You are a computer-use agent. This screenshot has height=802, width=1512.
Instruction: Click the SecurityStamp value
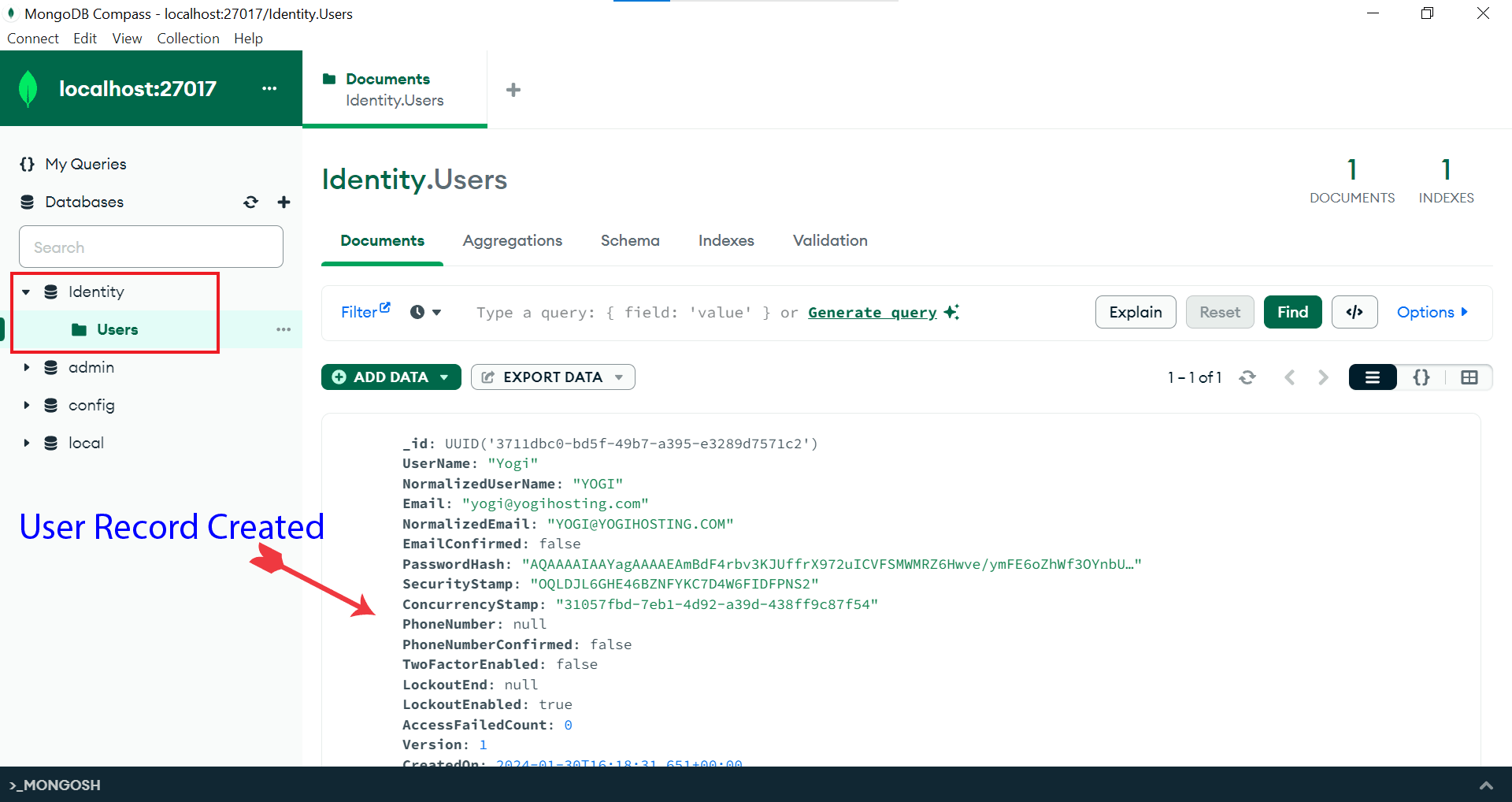coord(675,584)
